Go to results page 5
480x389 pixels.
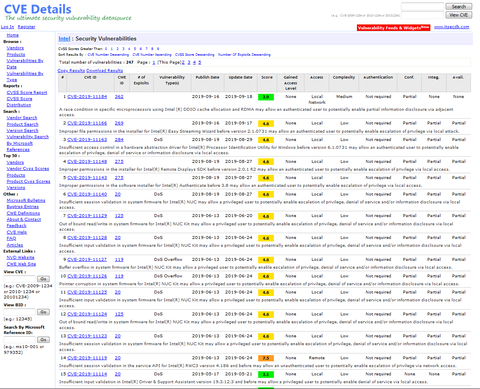coord(200,62)
